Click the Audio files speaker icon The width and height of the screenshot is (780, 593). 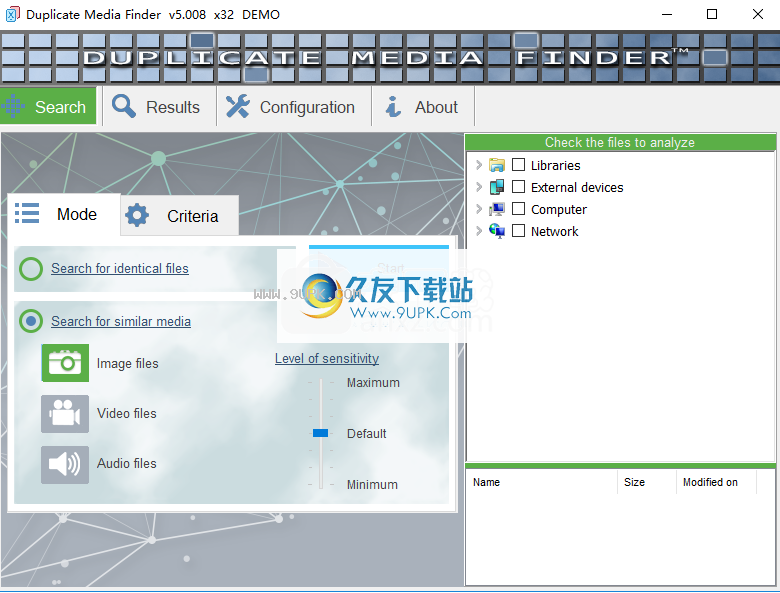coord(65,464)
